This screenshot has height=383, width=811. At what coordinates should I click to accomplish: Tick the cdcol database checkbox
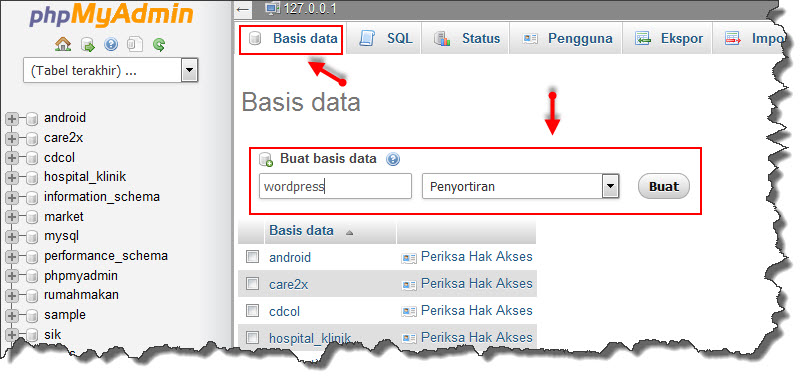click(252, 311)
